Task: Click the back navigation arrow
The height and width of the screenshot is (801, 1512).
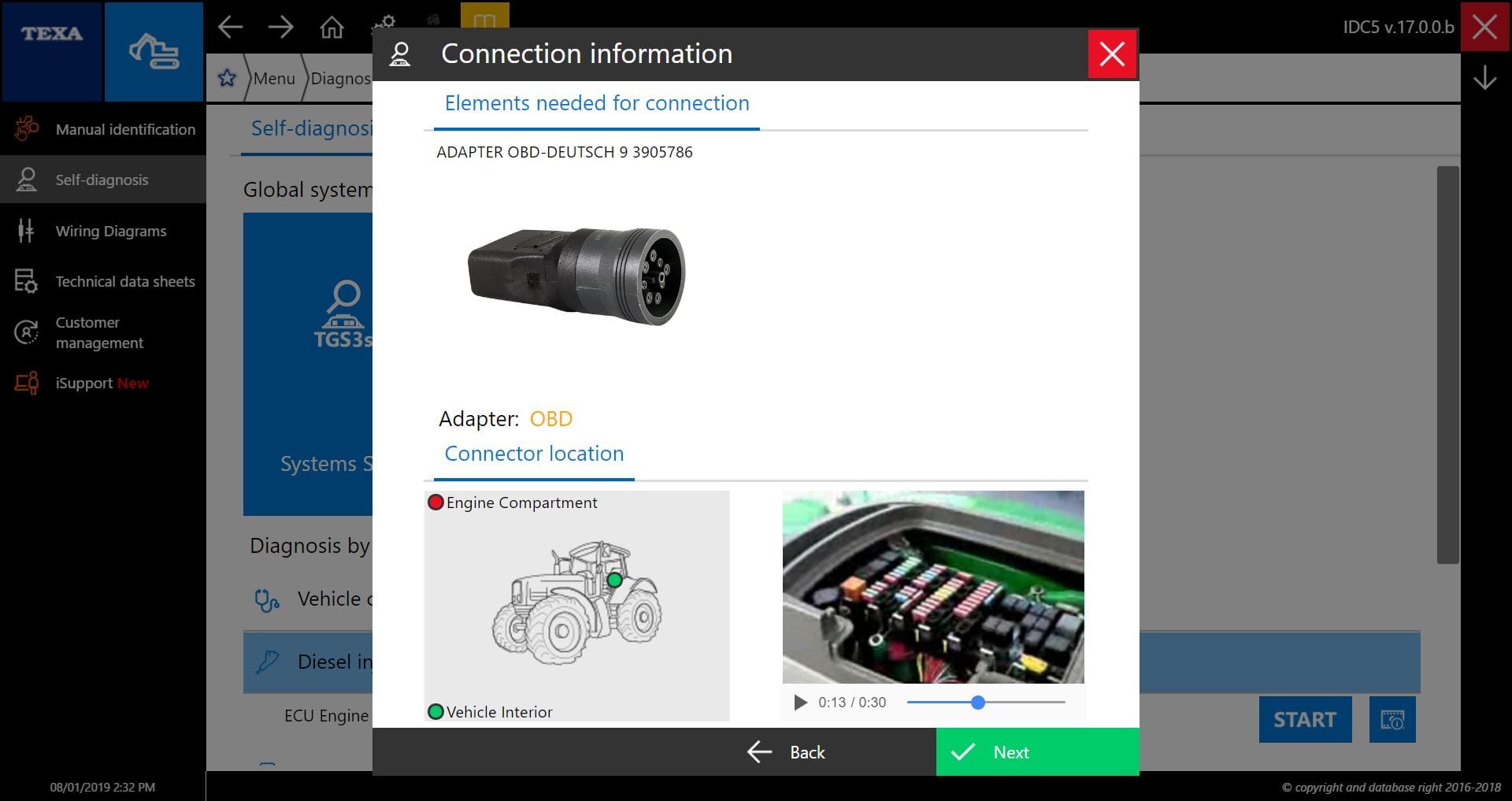Action: 231,27
